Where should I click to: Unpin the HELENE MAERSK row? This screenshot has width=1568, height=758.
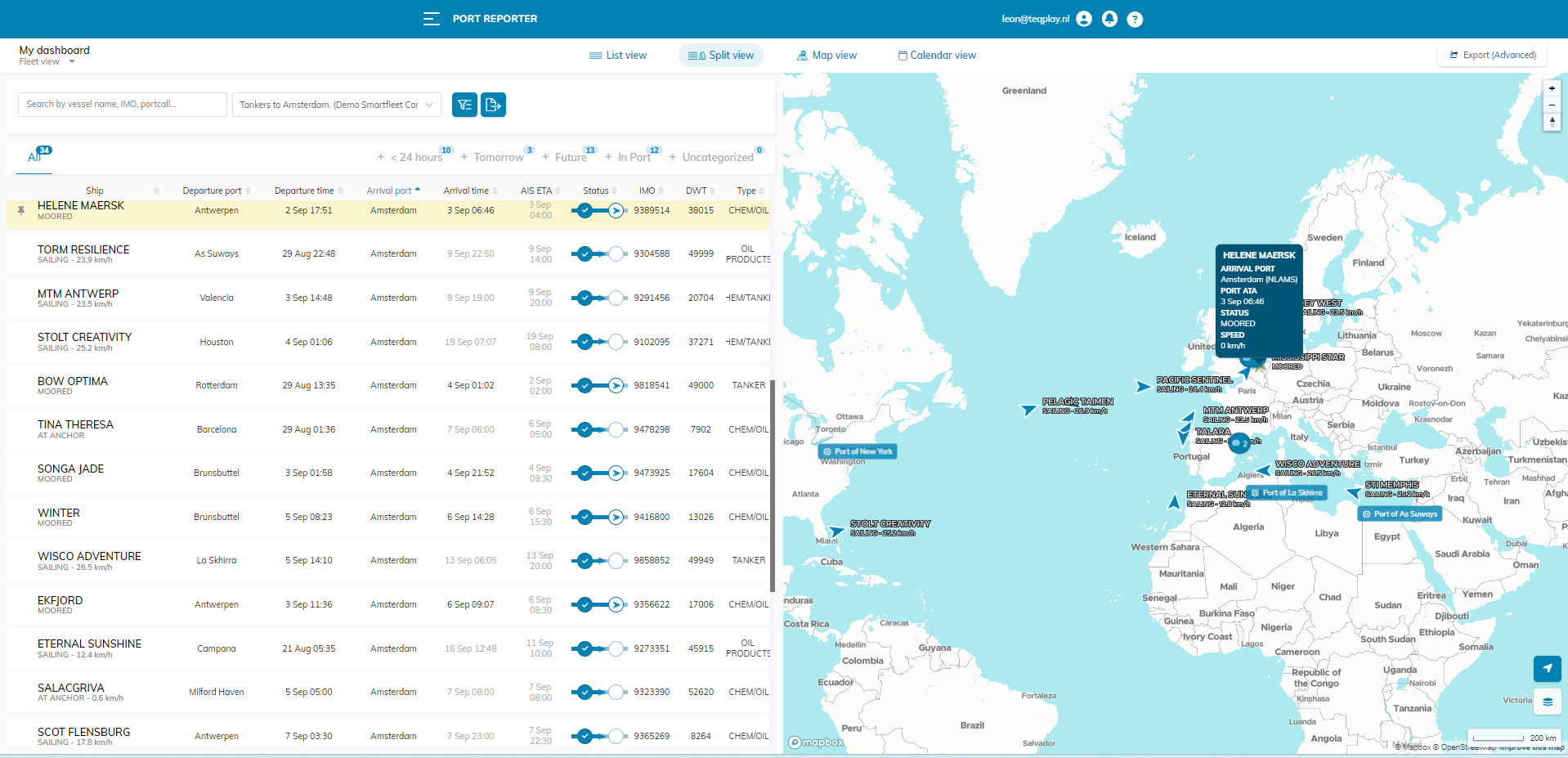tap(21, 211)
